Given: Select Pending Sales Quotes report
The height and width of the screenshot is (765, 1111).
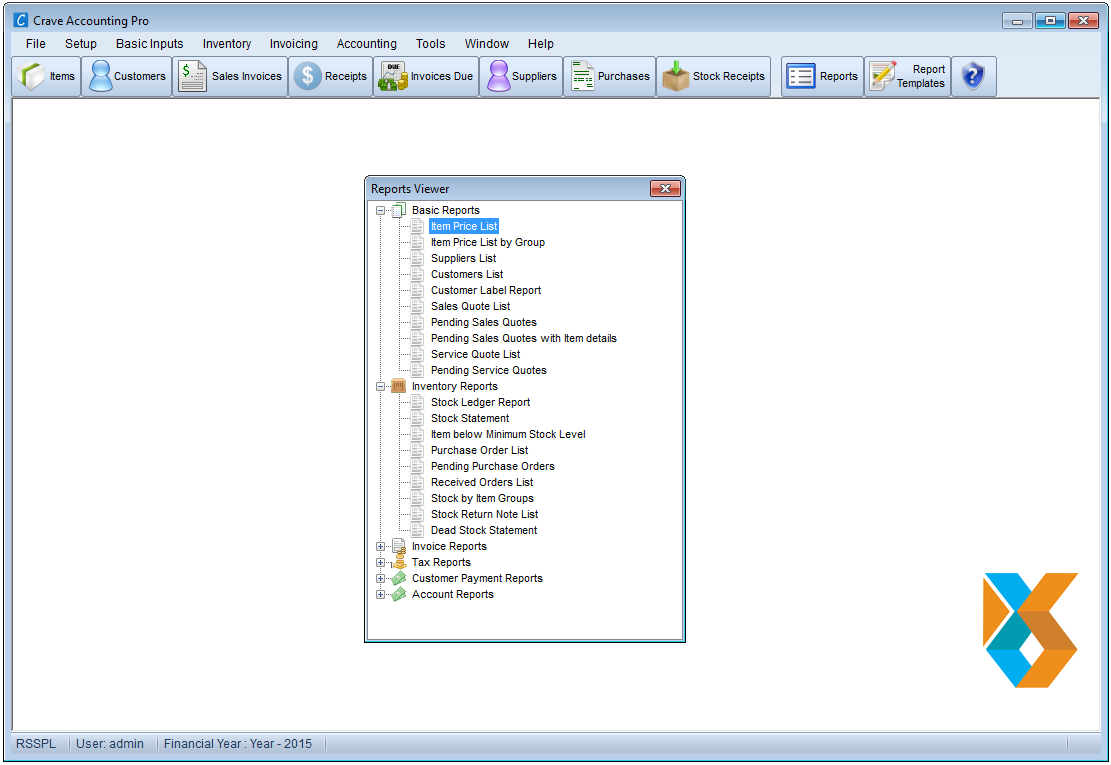Looking at the screenshot, I should 484,322.
